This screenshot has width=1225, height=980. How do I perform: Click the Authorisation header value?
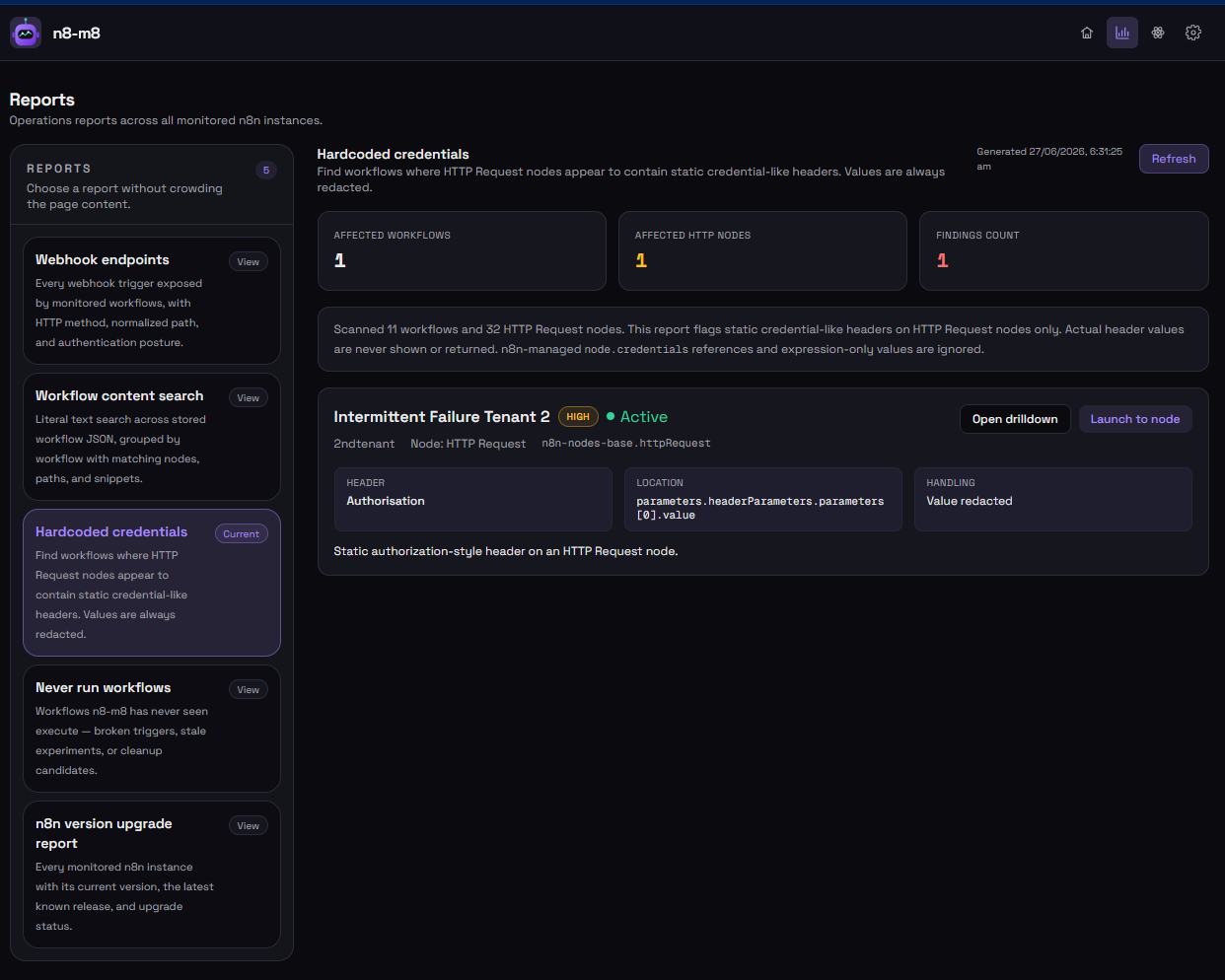(x=386, y=501)
